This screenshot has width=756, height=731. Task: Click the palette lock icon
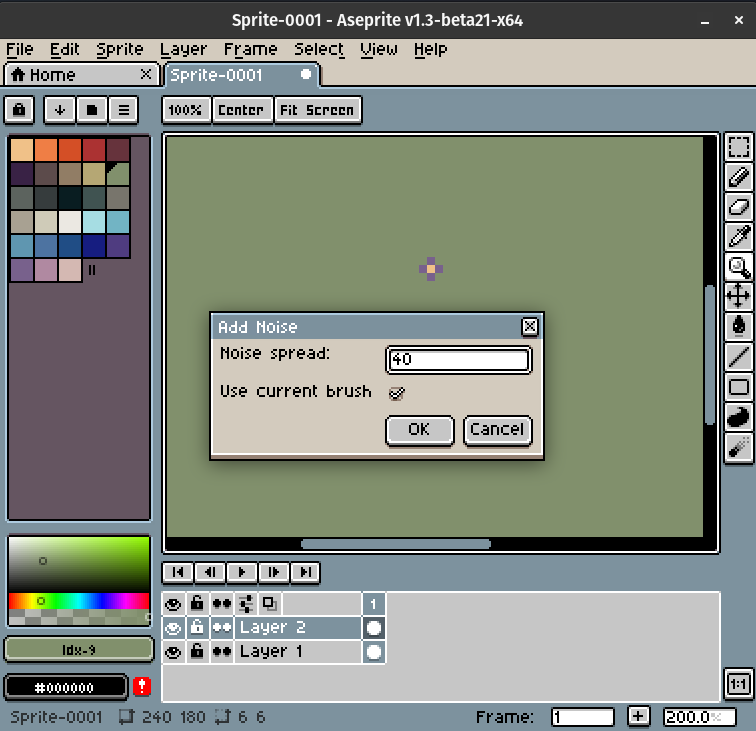[20, 110]
